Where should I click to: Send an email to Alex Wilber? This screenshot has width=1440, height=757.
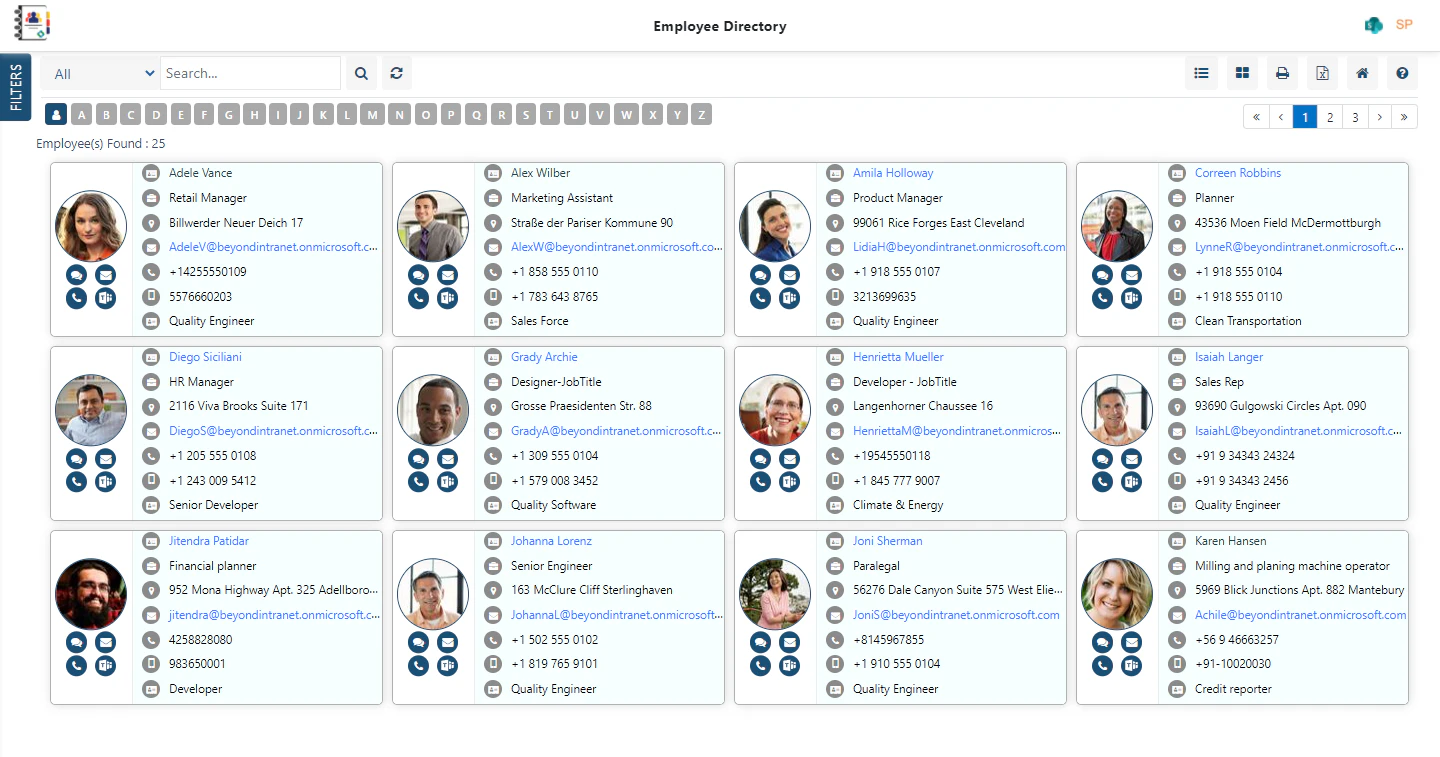(447, 273)
